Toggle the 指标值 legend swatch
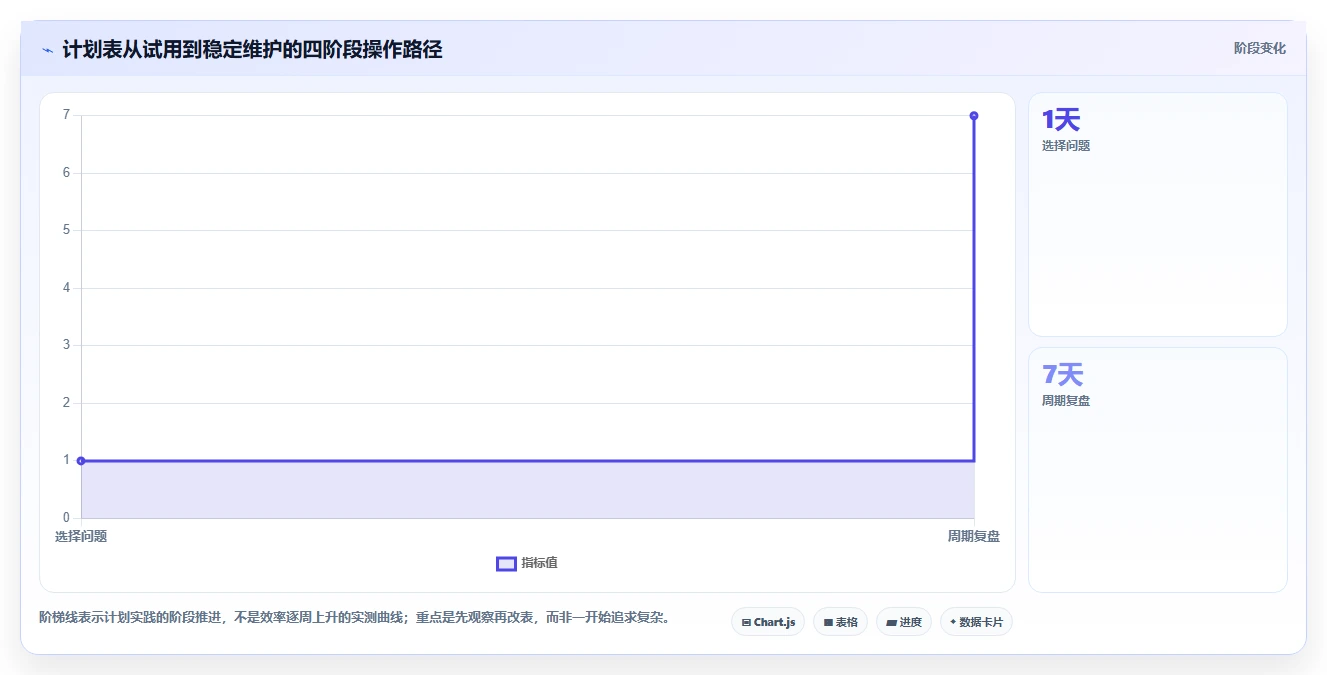Viewport: 1327px width, 675px height. click(x=506, y=563)
